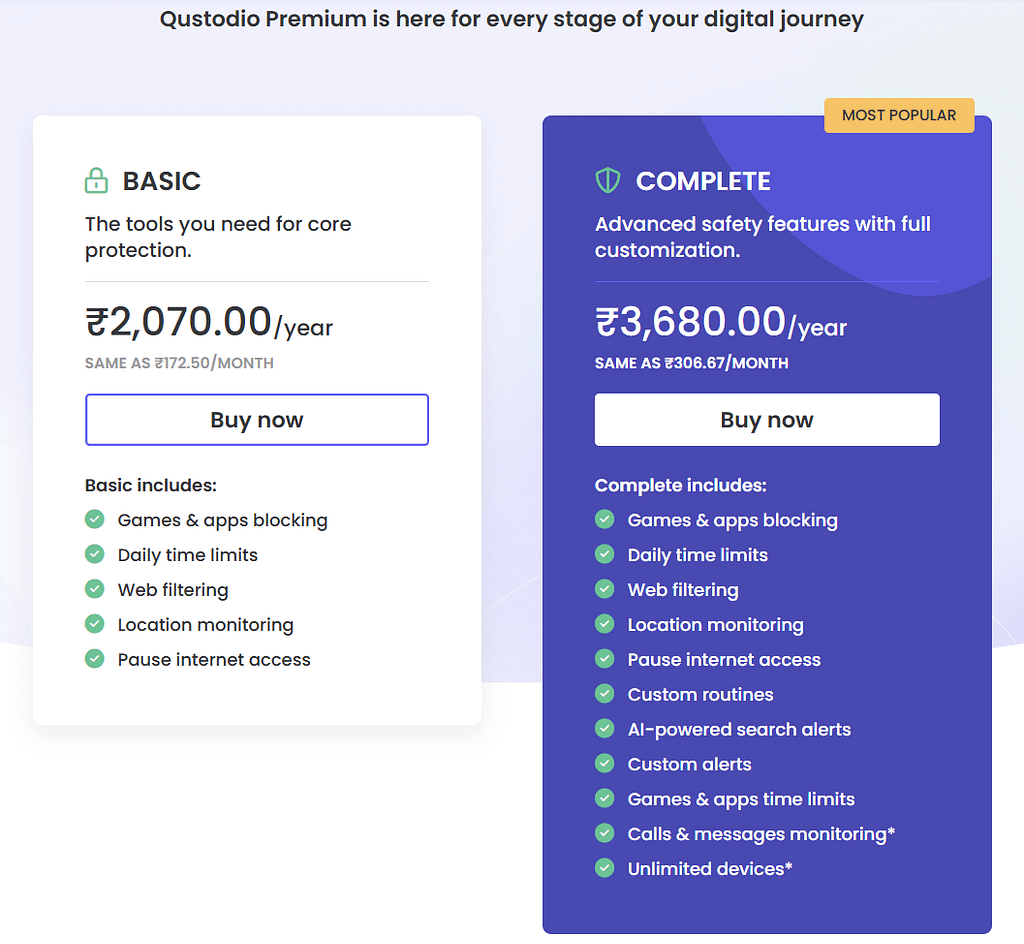
Task: Click checkmark beside Games & apps time limits
Action: tap(605, 799)
